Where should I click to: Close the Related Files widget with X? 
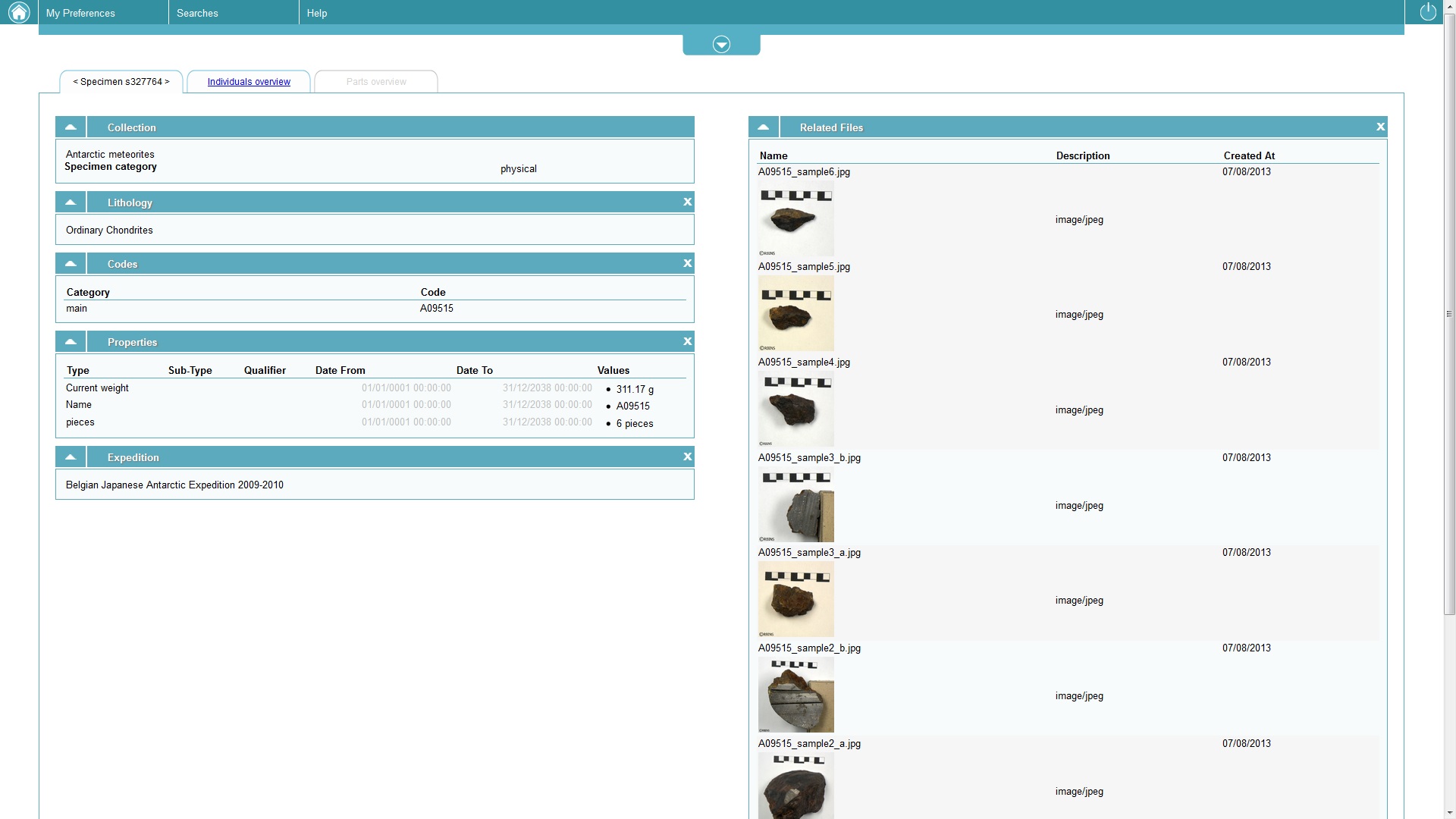tap(1380, 127)
